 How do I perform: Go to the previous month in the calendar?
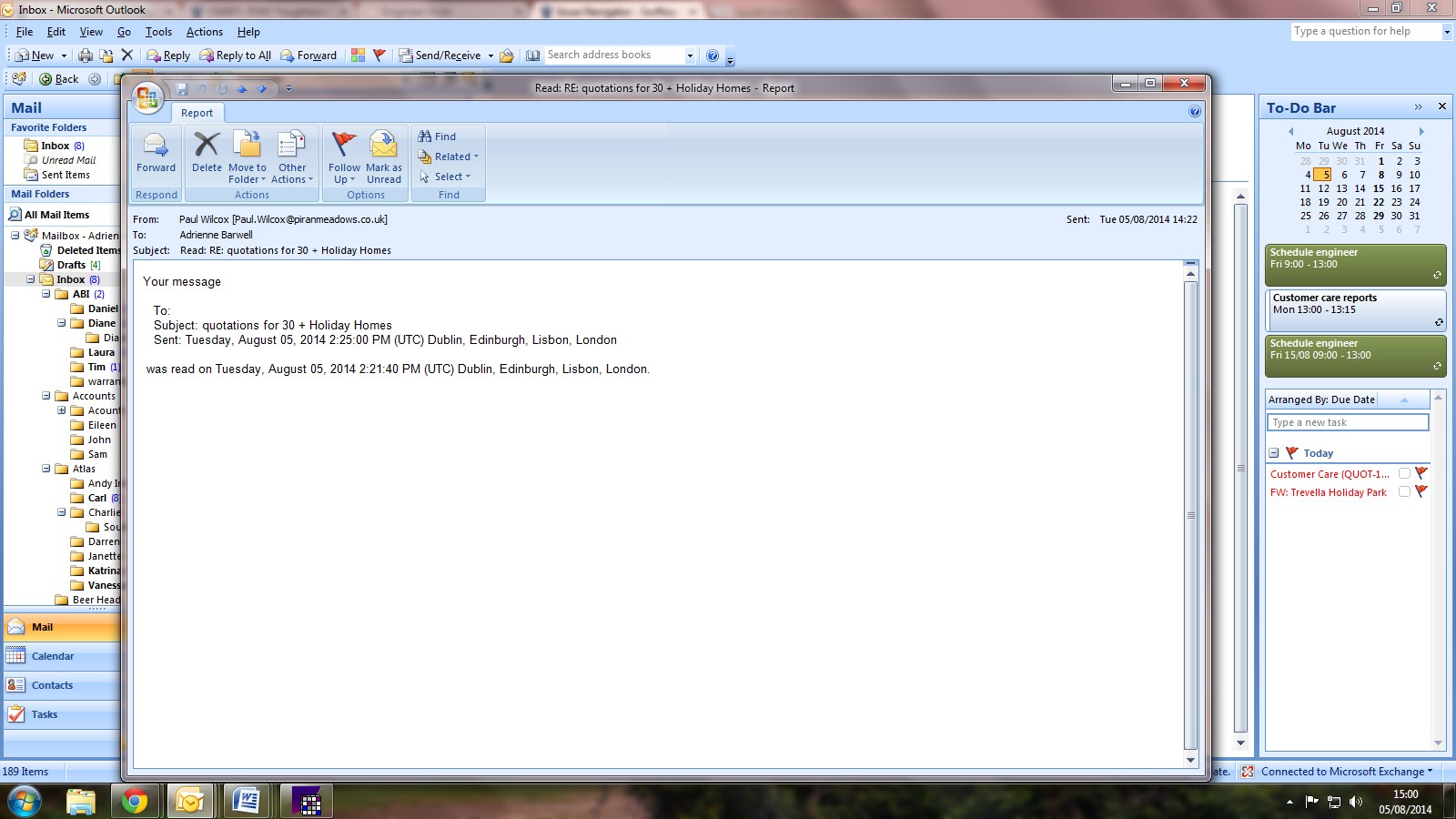click(x=1290, y=131)
